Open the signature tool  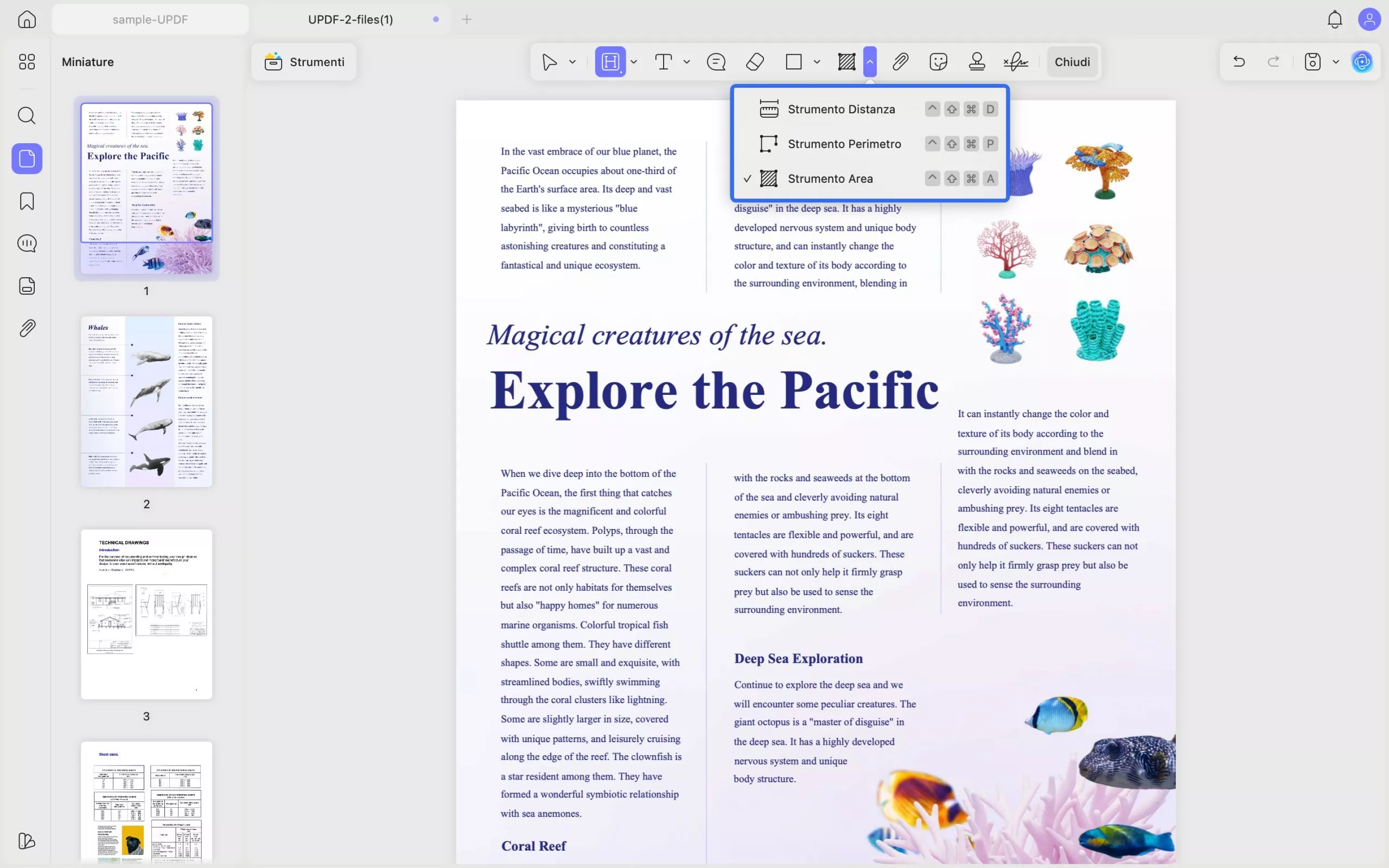(1015, 61)
